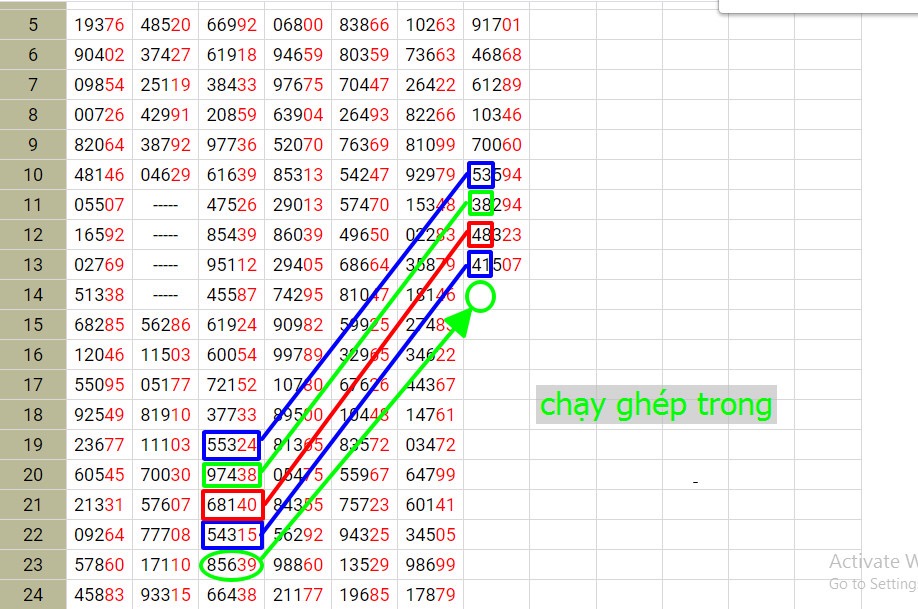The image size is (918, 609).
Task: Select the cell containing 98699
Action: click(430, 566)
